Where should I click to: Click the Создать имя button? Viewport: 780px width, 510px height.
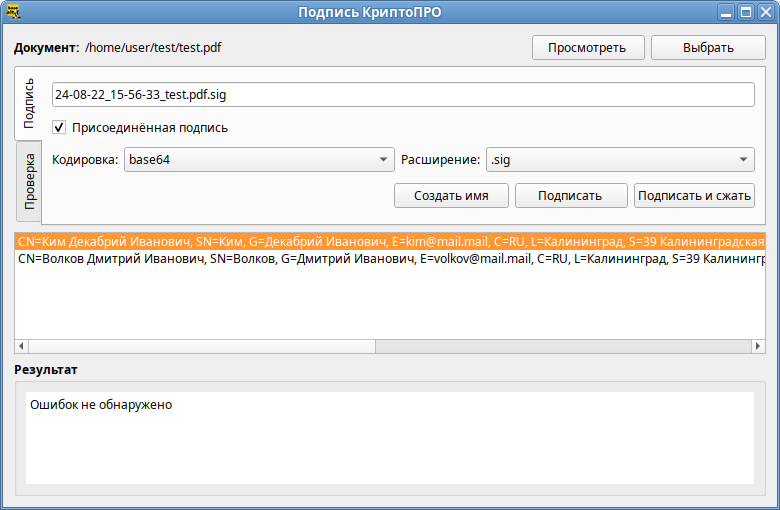(451, 196)
